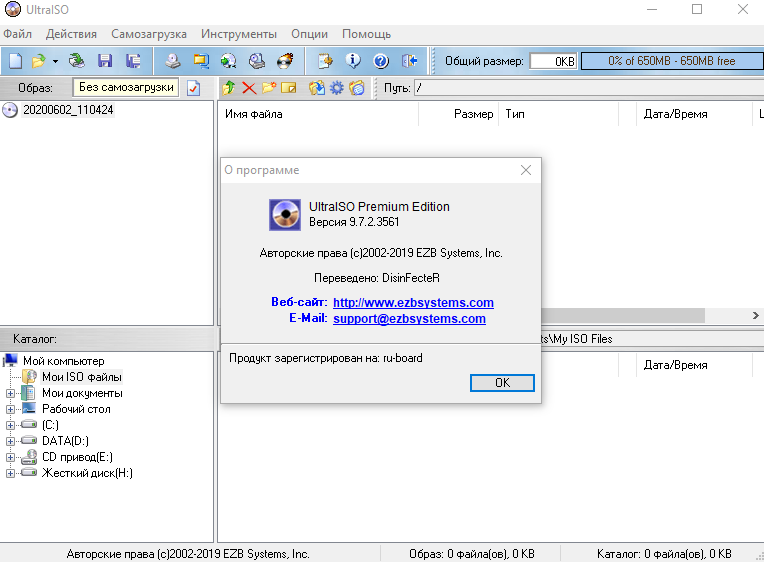Click the Info toolbar icon
This screenshot has width=764, height=562.
(353, 61)
